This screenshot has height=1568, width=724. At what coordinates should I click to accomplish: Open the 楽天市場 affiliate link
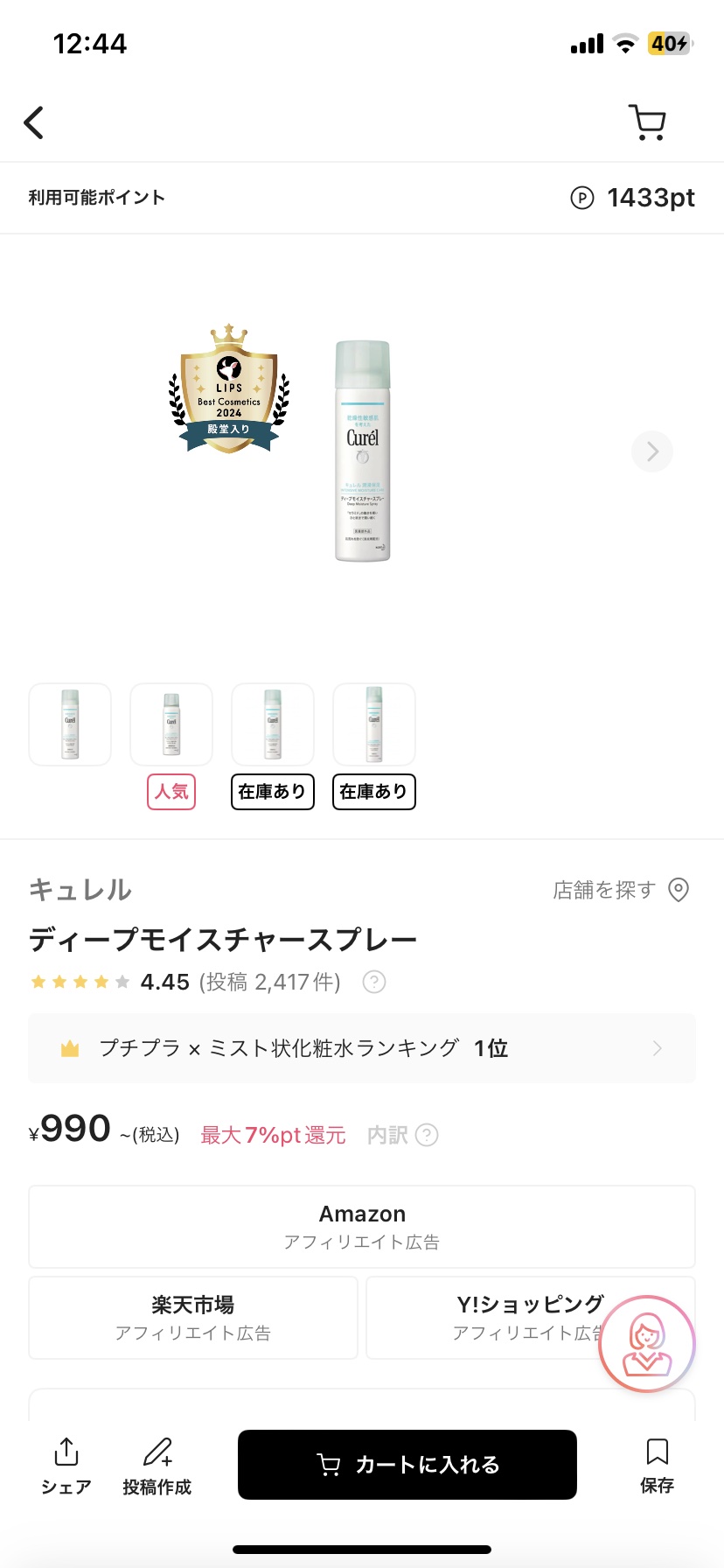click(x=193, y=1317)
